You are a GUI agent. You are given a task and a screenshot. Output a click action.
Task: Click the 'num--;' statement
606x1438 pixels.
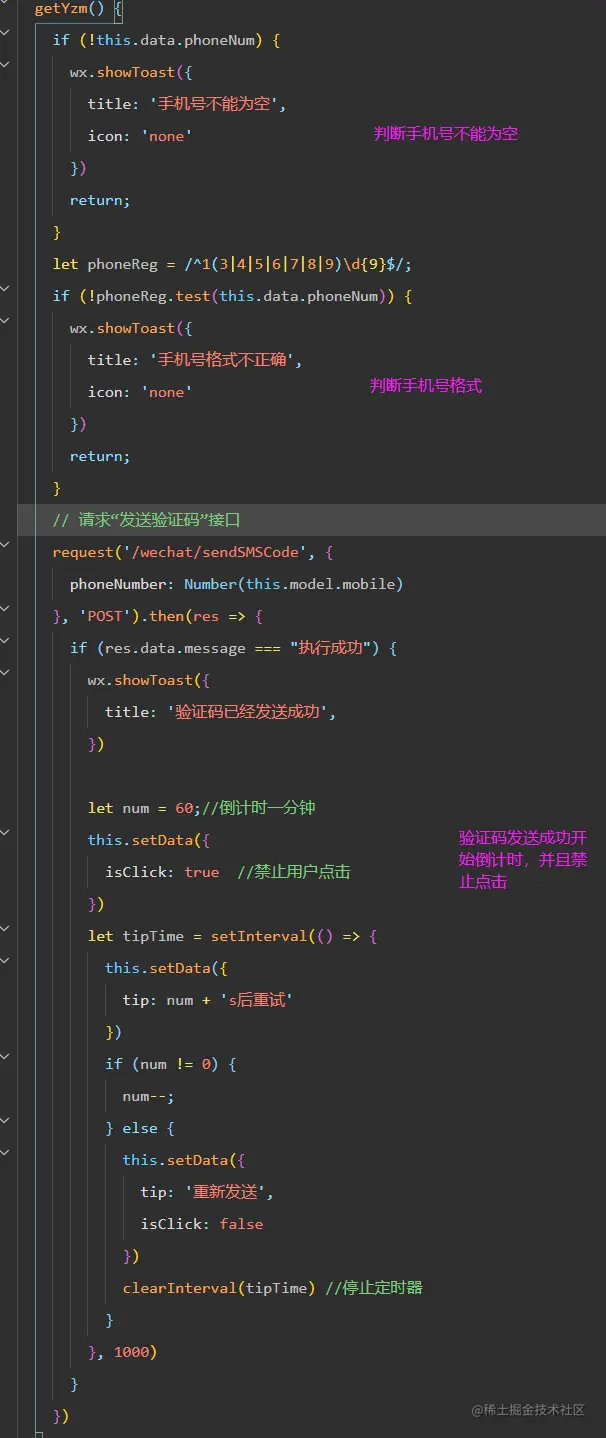point(148,1096)
